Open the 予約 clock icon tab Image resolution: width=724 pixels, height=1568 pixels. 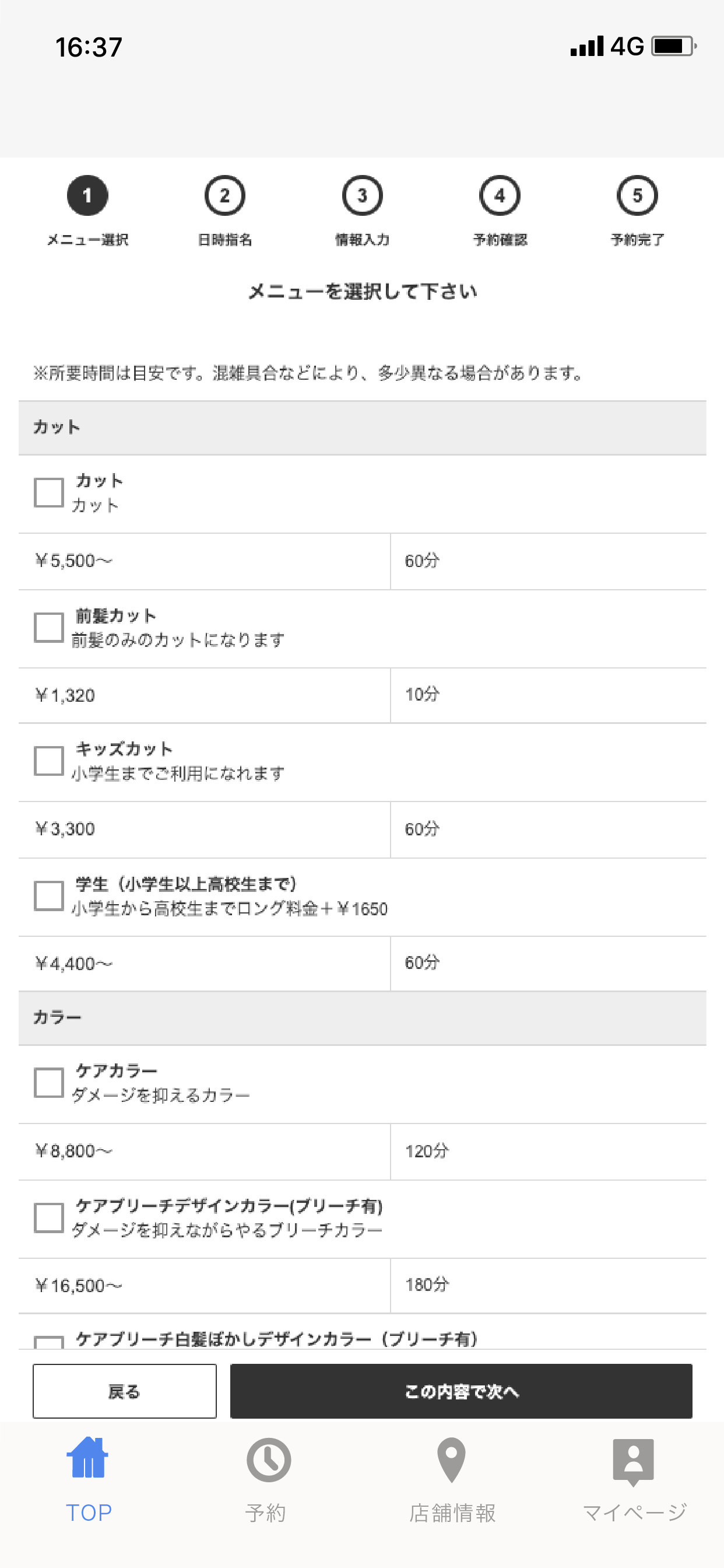pos(268,1459)
